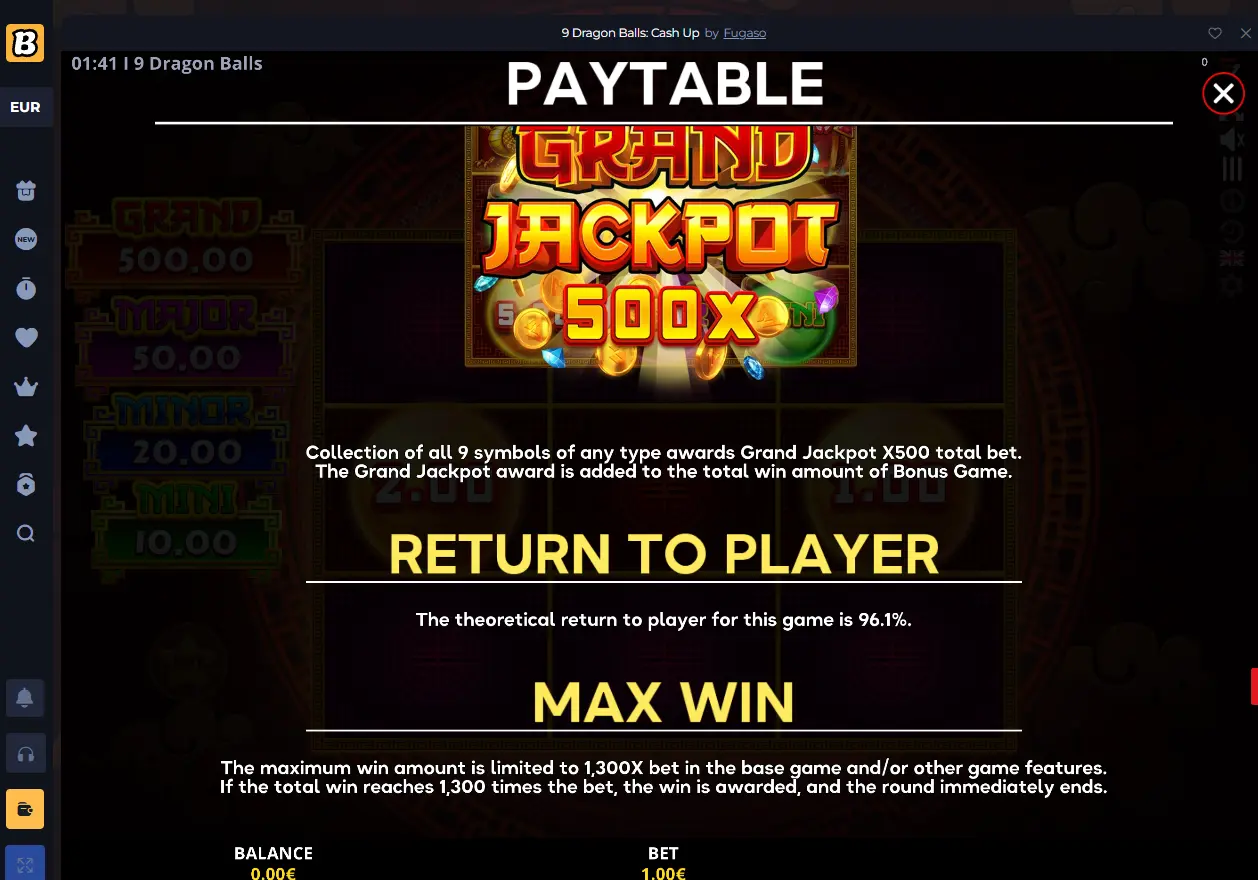Open the stopwatch icon in sidebar
Viewport: 1258px width, 880px height.
click(26, 288)
